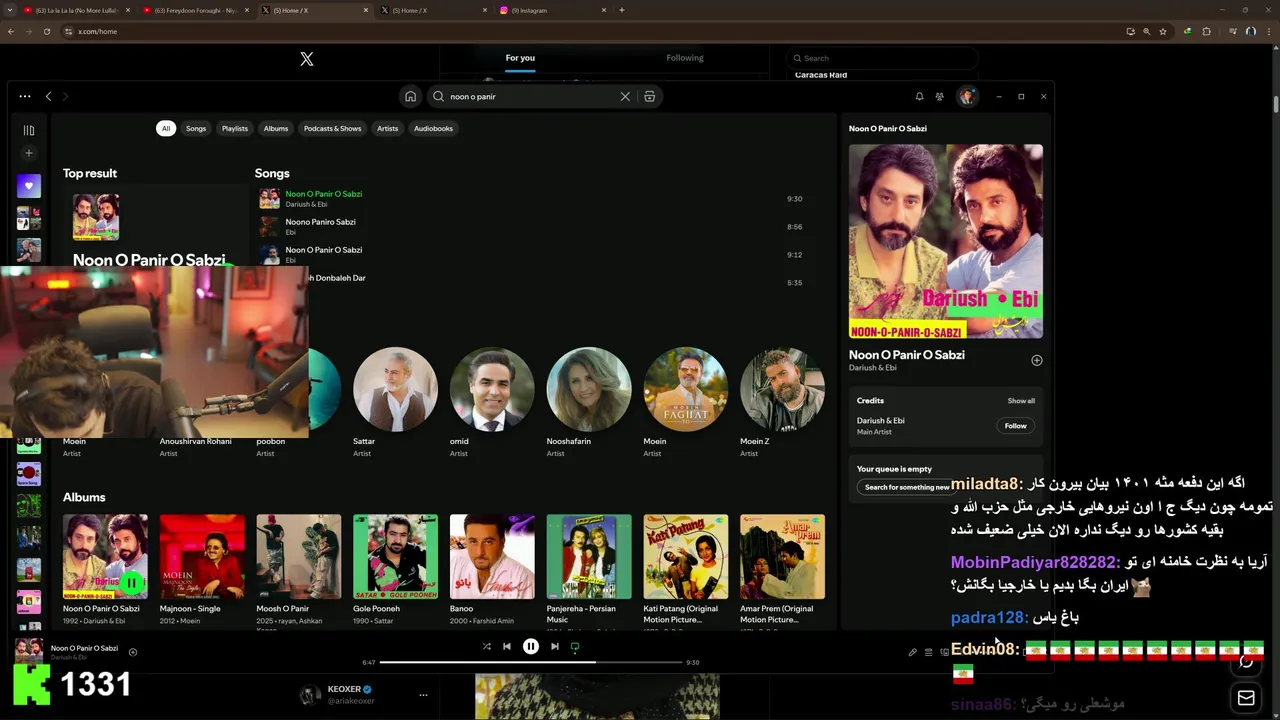Screen dimensions: 1280x720
Task: Click the X logo in the browser page
Action: [307, 59]
